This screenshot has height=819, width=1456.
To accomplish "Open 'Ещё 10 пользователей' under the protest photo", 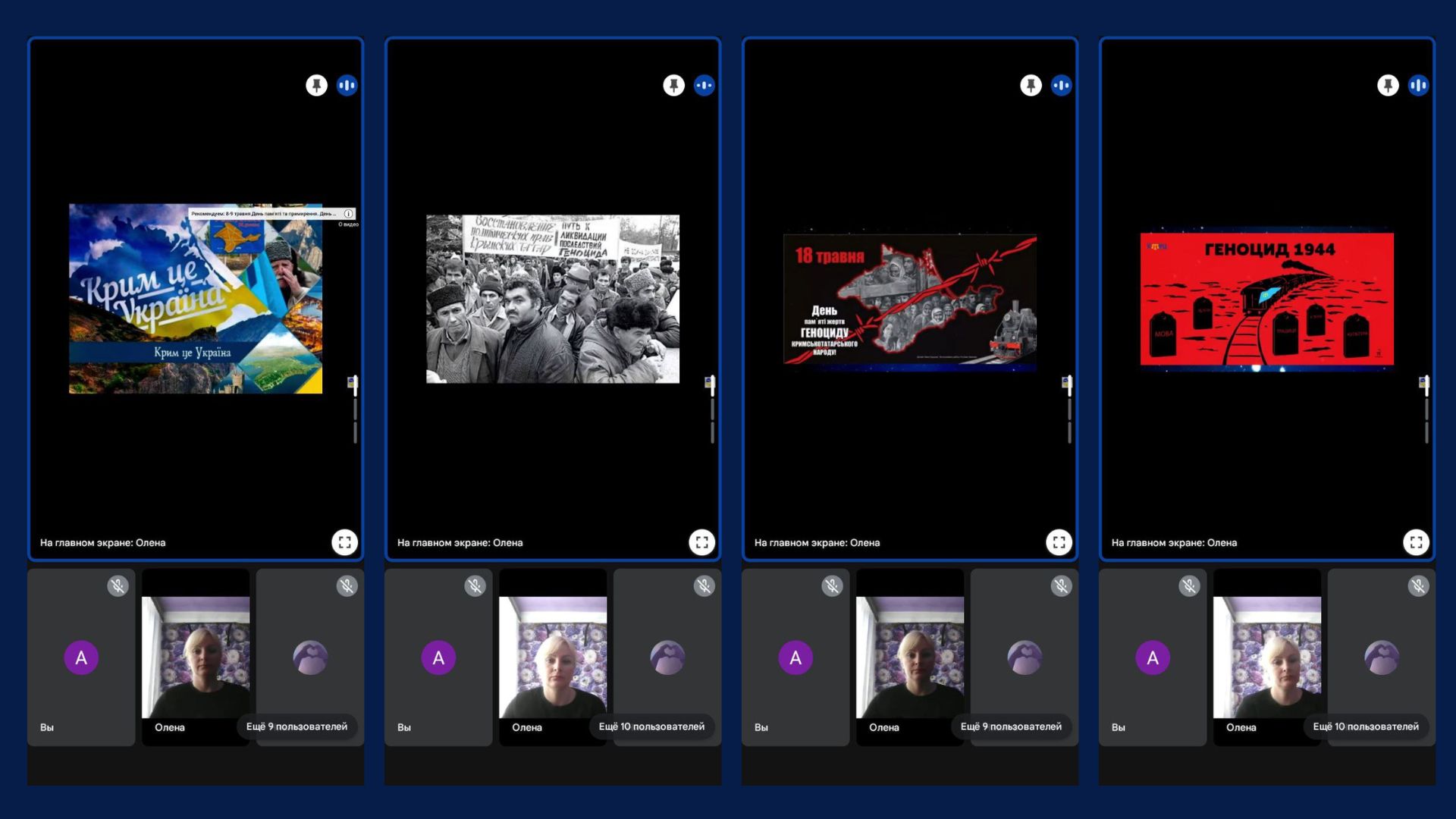I will (651, 726).
